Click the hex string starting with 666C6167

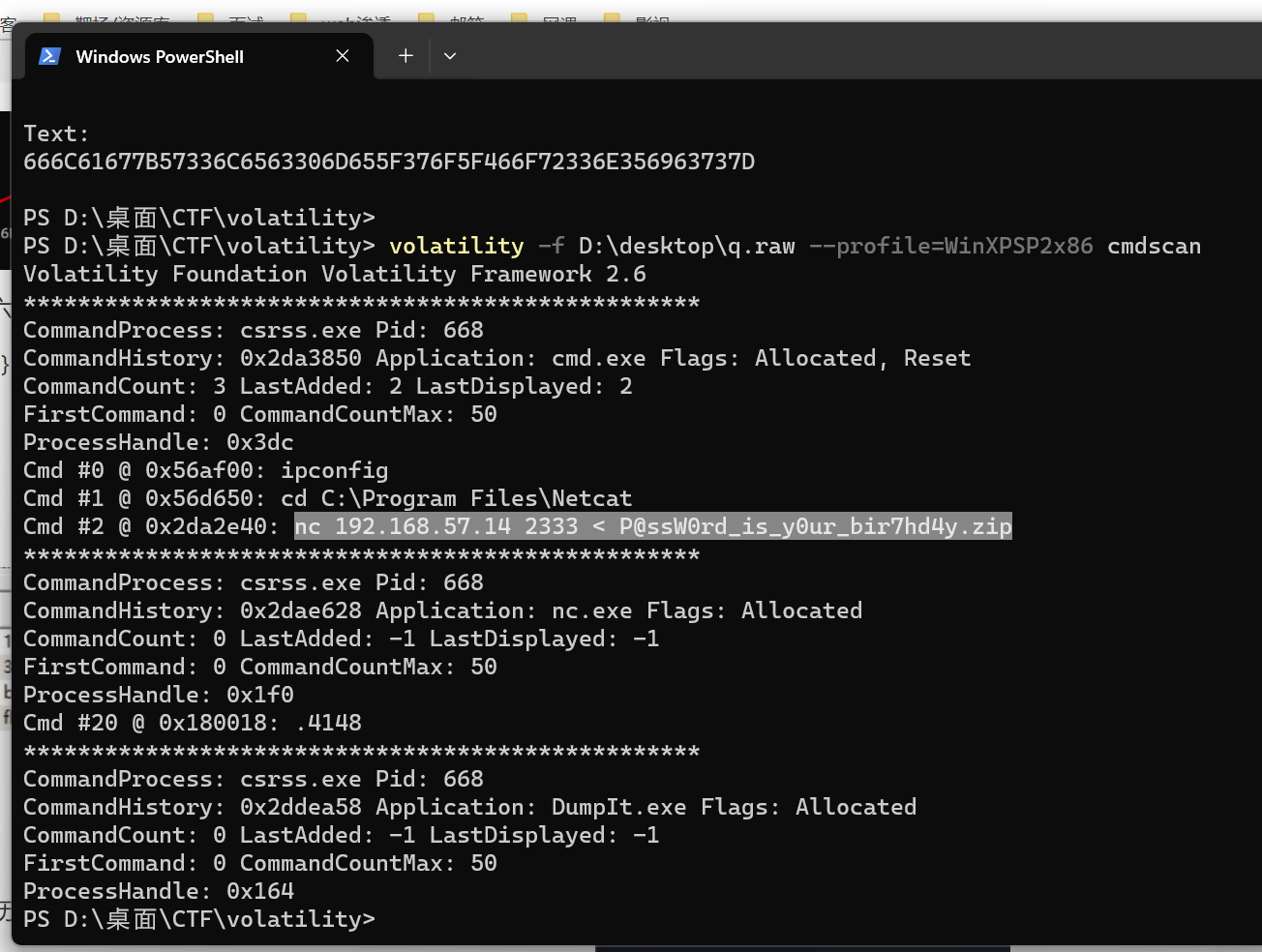click(x=389, y=162)
